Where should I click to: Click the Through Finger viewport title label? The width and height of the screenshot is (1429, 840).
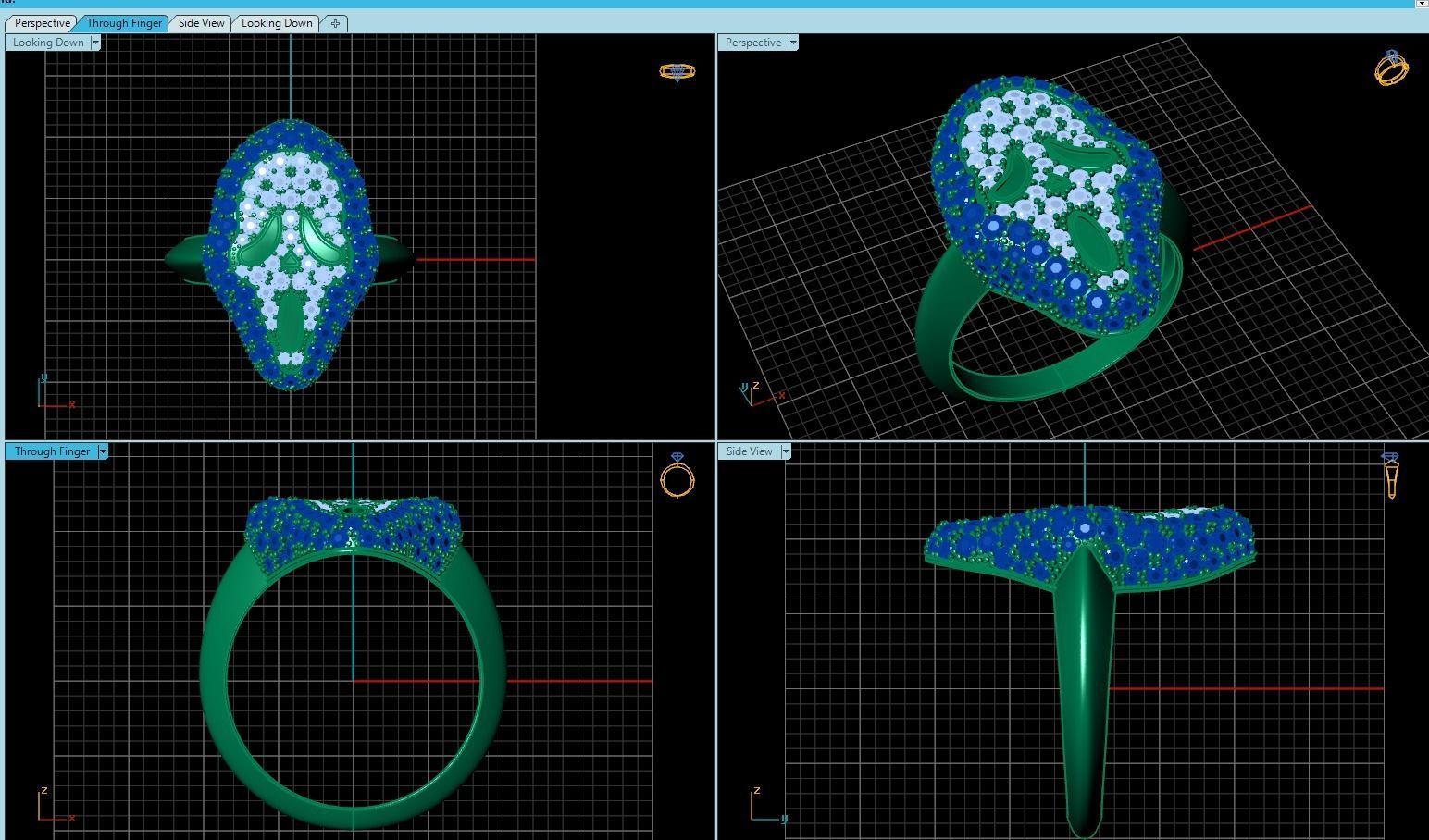tap(52, 451)
